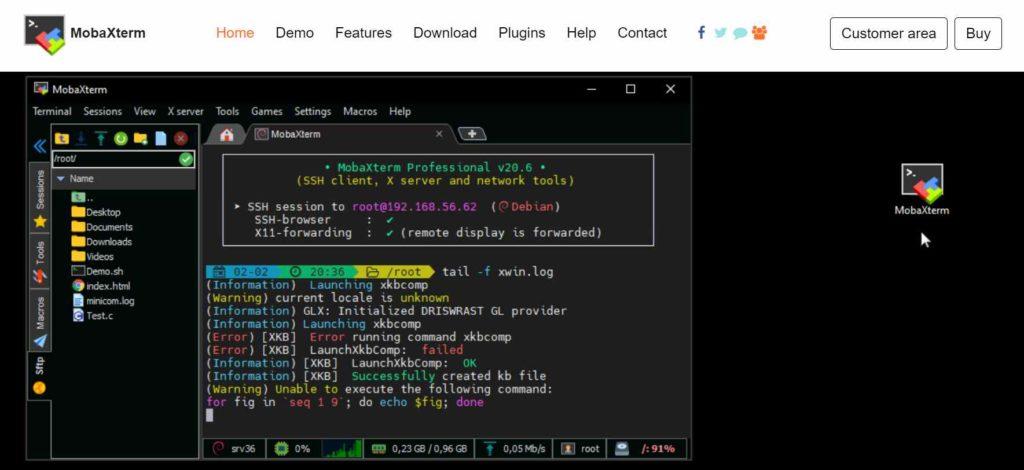The height and width of the screenshot is (470, 1024).
Task: Click the download file toolbar icon
Action: pyautogui.click(x=81, y=138)
